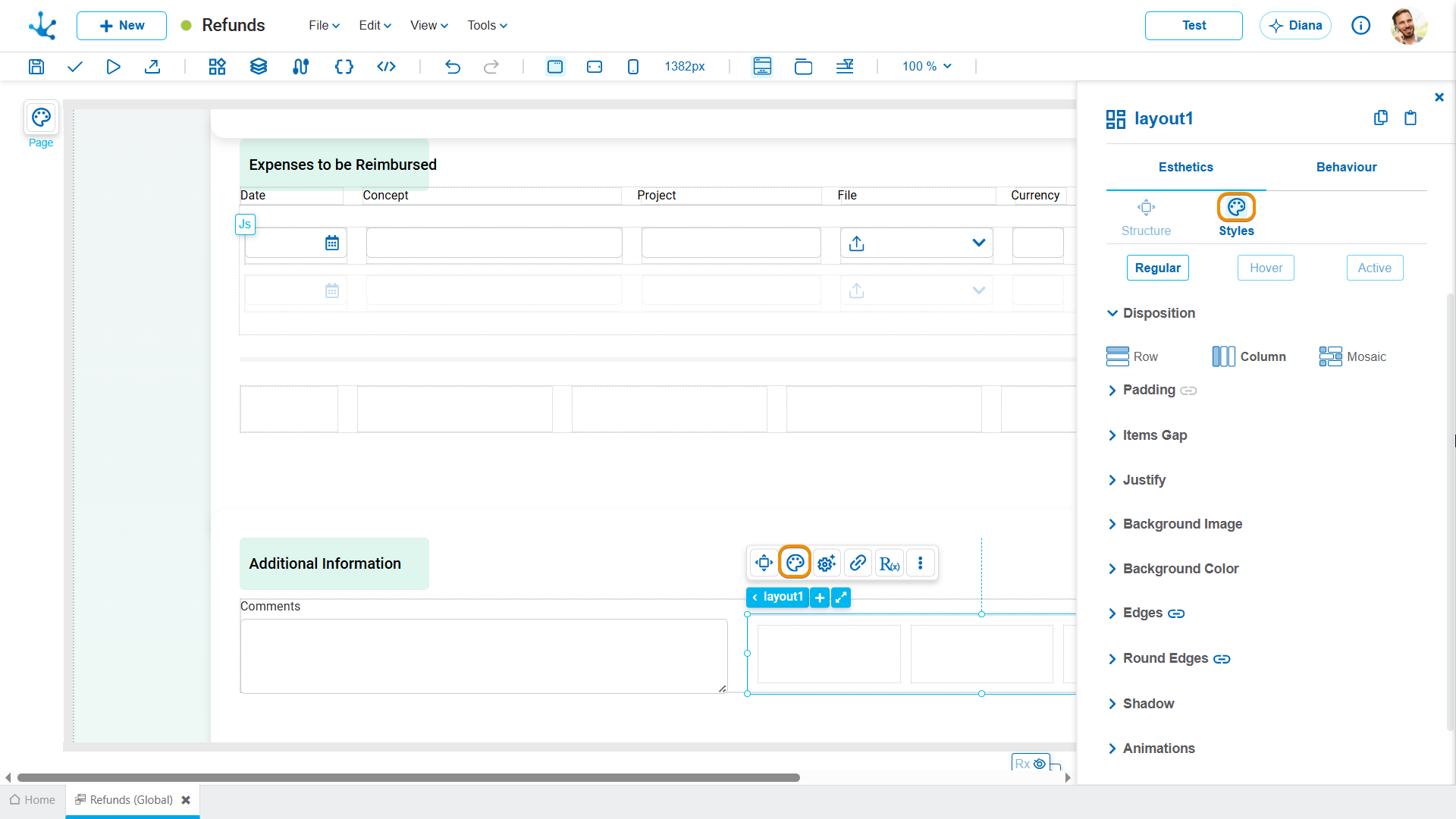The image size is (1456, 819).
Task: Select the tablet viewport icon
Action: 595,67
